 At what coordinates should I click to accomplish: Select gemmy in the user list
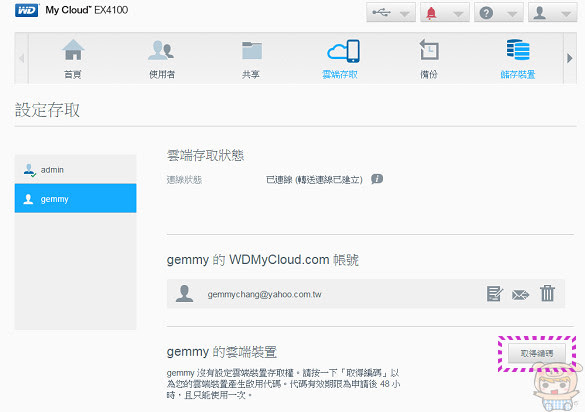click(75, 198)
